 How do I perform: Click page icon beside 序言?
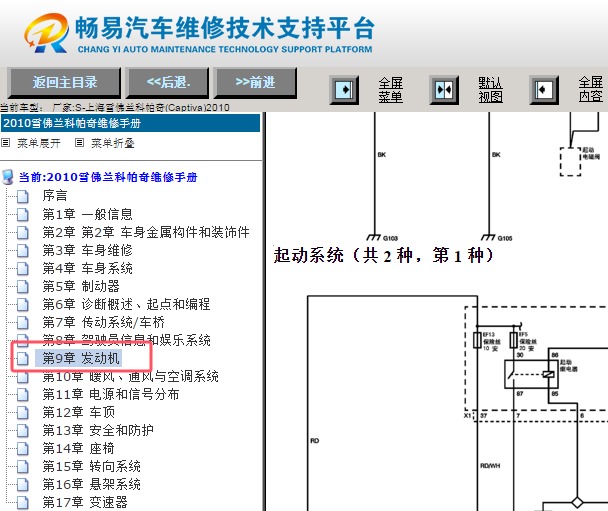pyautogui.click(x=23, y=196)
